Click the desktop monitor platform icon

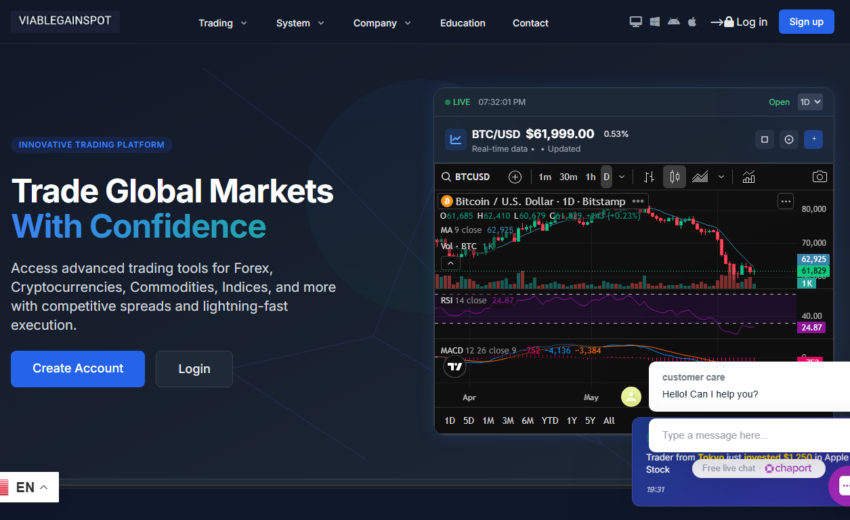pos(635,22)
